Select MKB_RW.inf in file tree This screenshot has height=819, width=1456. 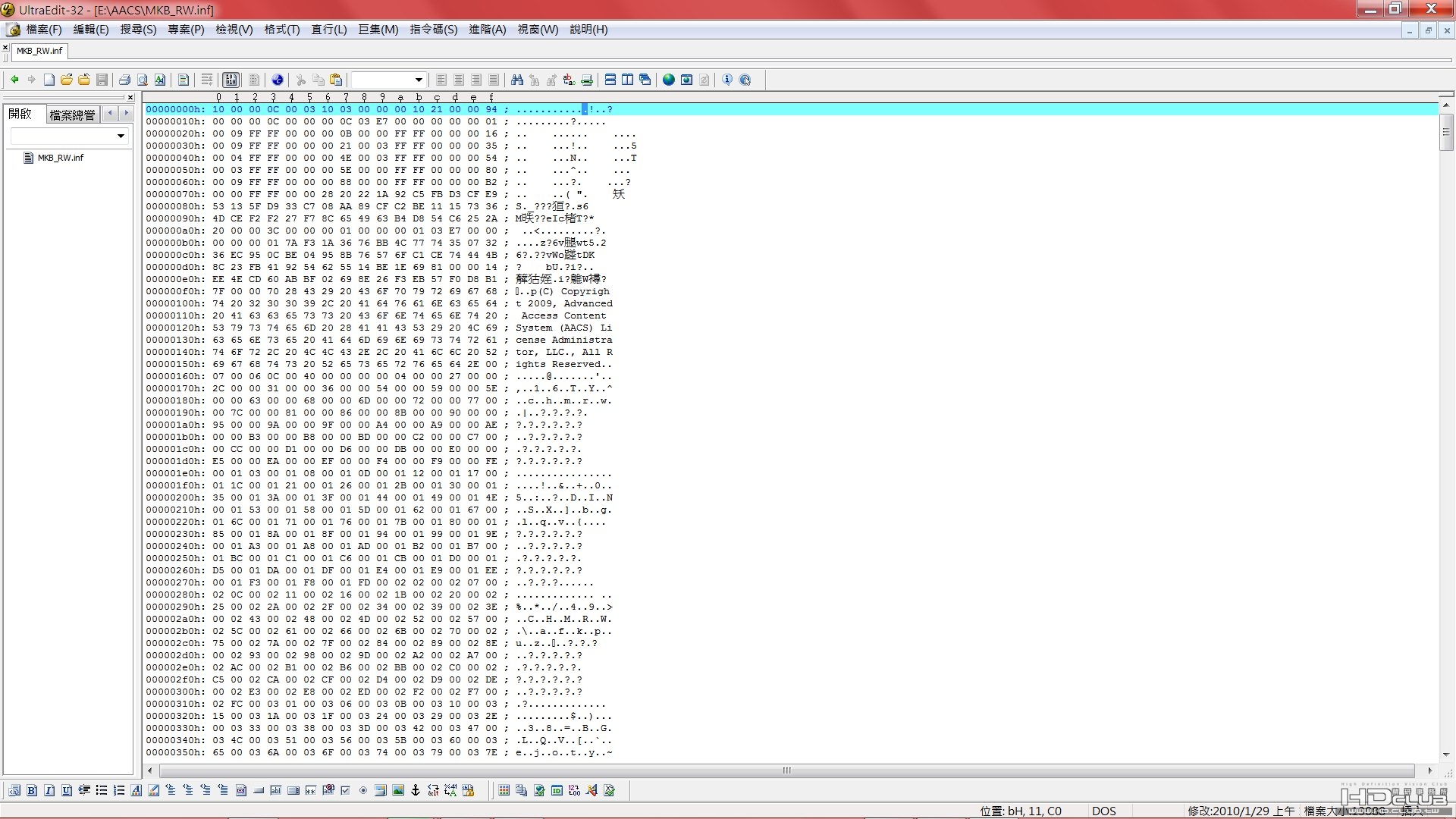(60, 158)
